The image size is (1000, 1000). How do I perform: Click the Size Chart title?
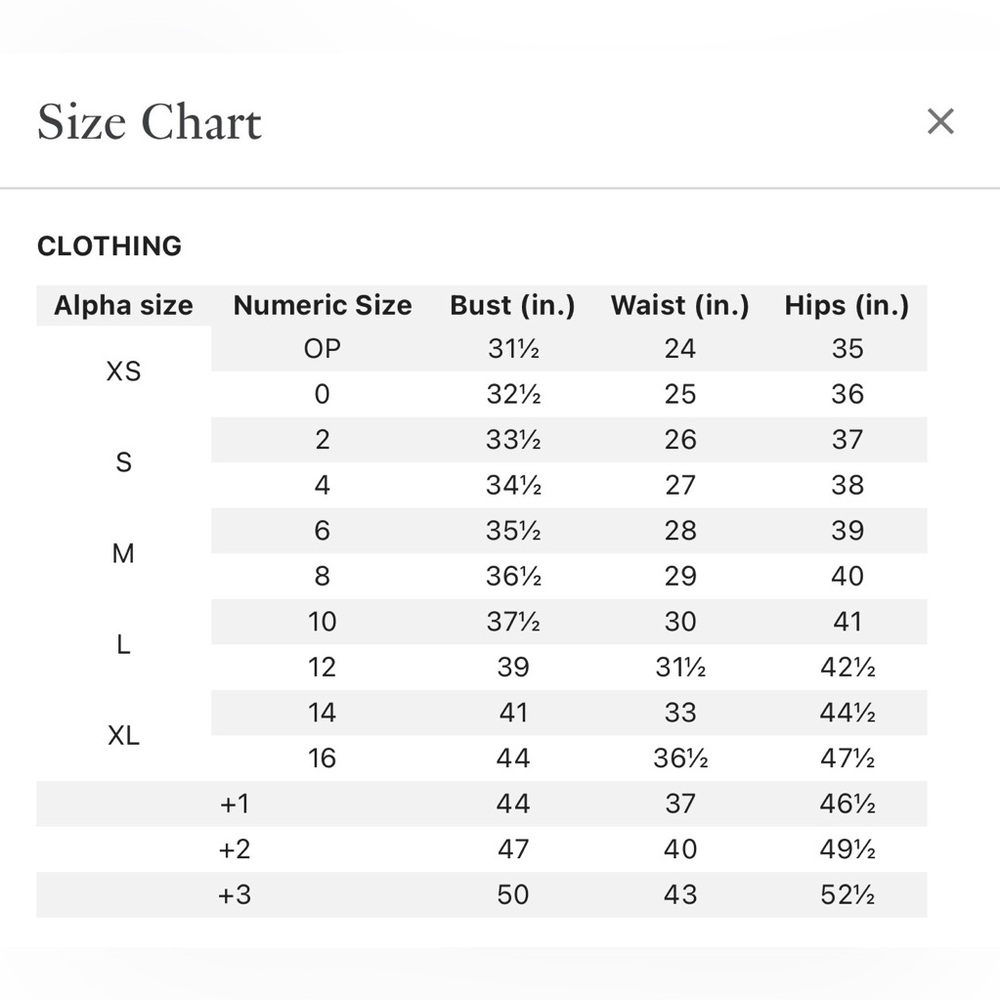pyautogui.click(x=149, y=121)
